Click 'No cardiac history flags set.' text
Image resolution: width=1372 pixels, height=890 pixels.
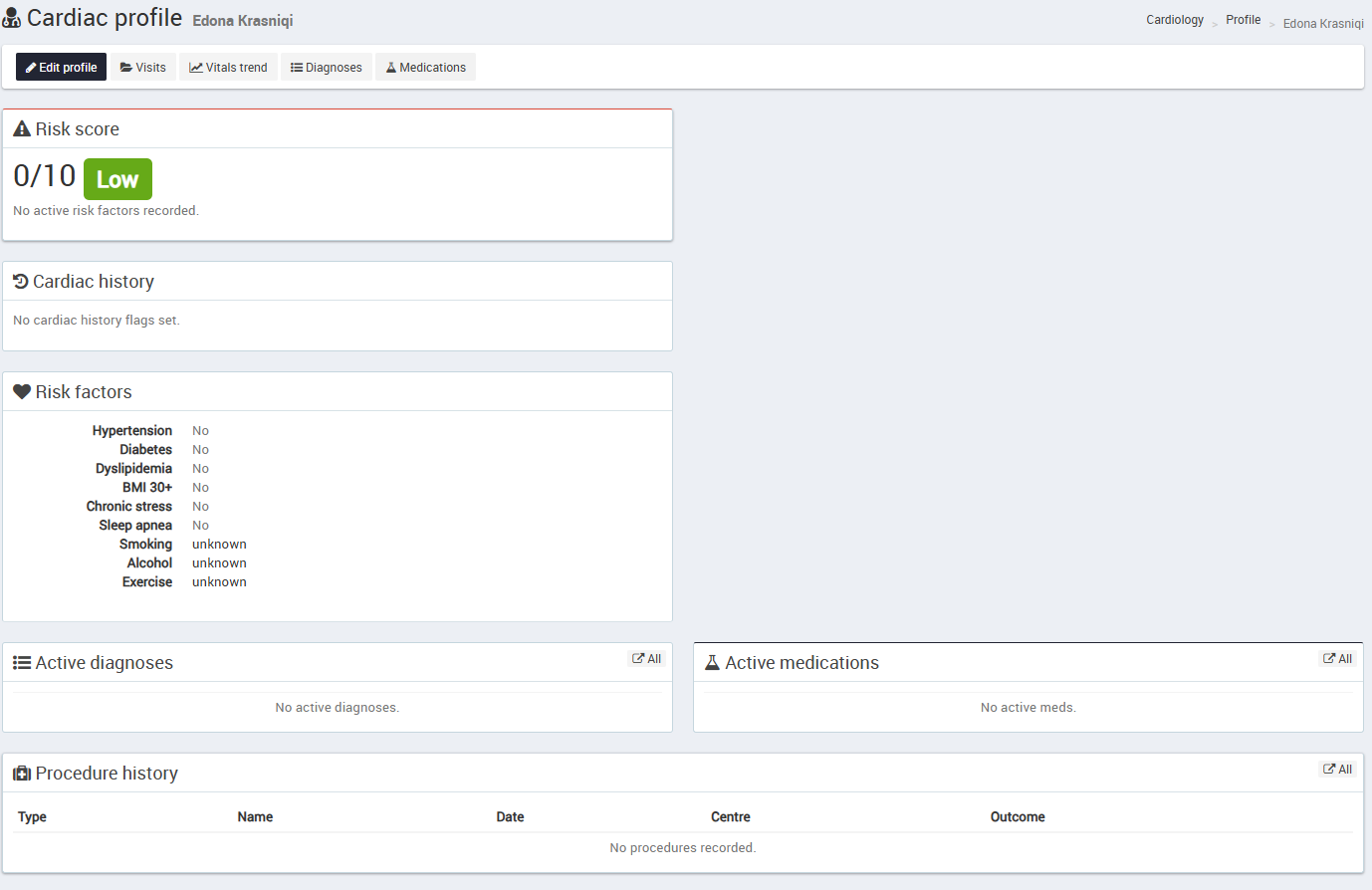(97, 320)
